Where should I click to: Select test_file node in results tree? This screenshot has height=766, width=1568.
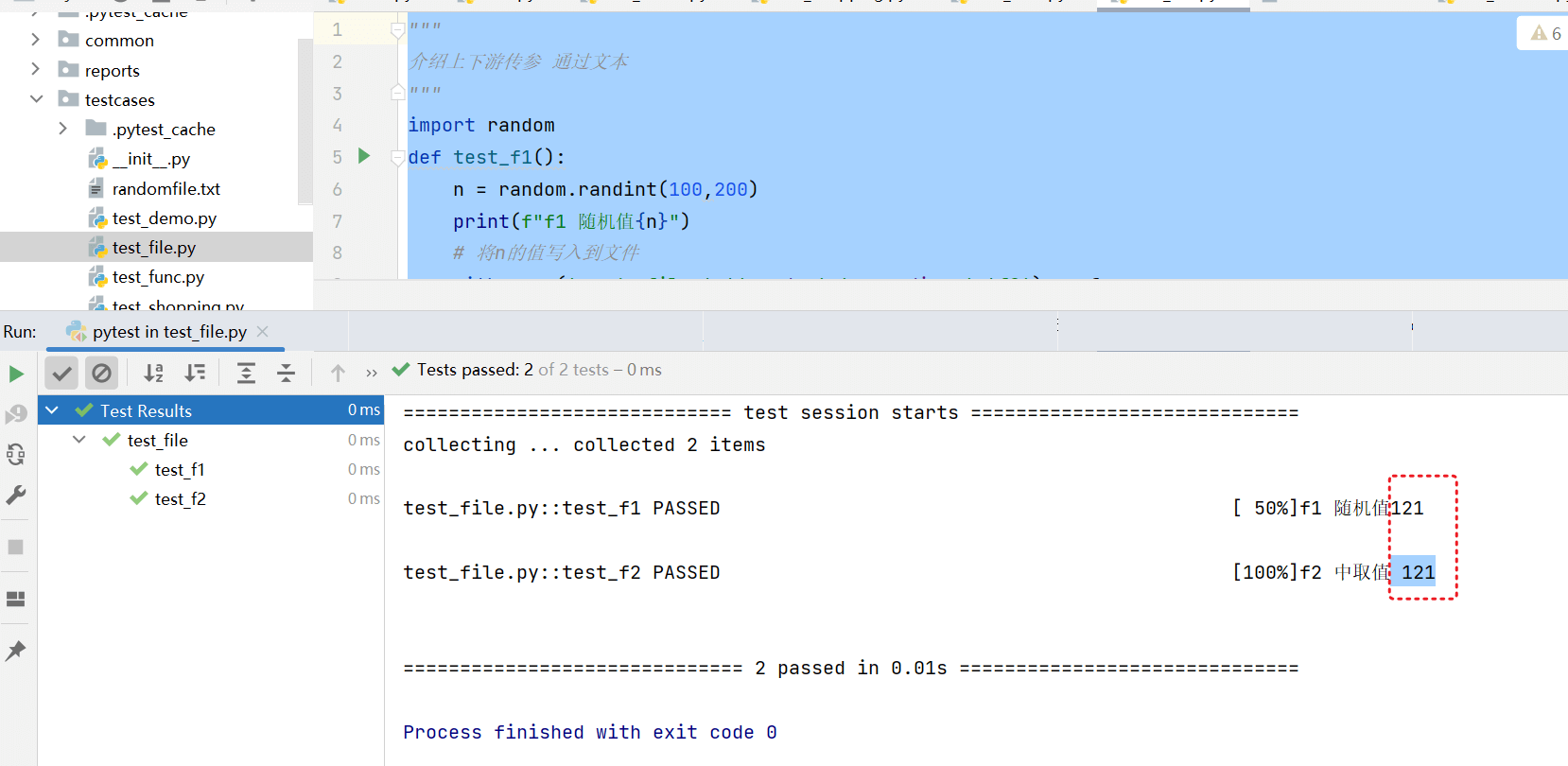158,440
